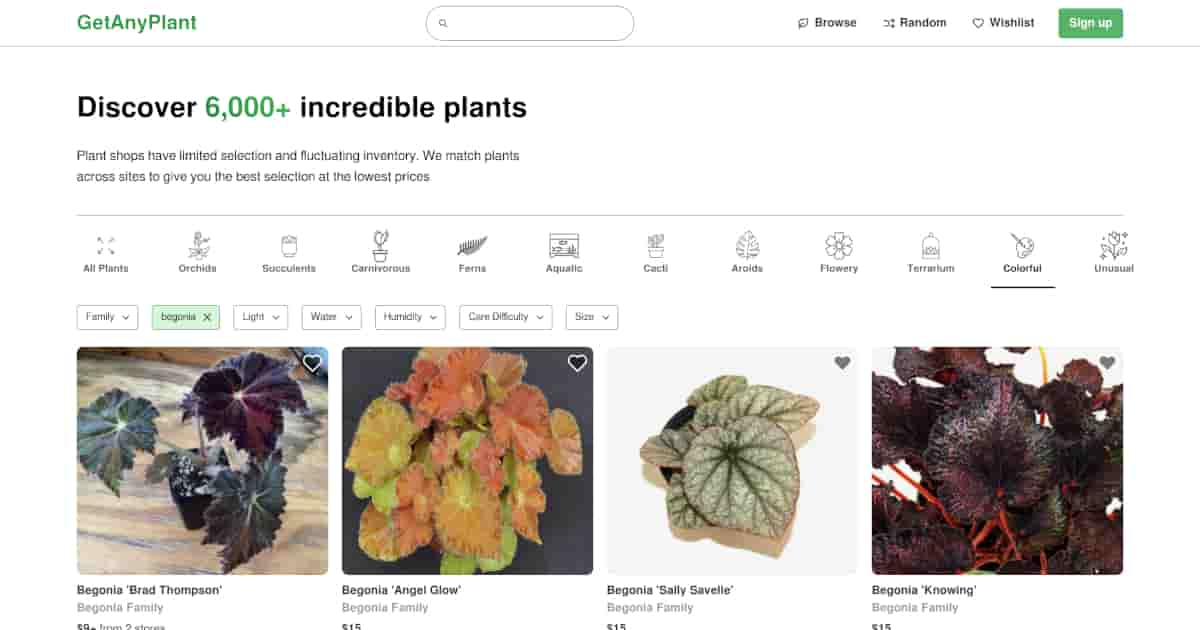Expand the Family filter dropdown
This screenshot has height=630, width=1200.
(x=107, y=317)
